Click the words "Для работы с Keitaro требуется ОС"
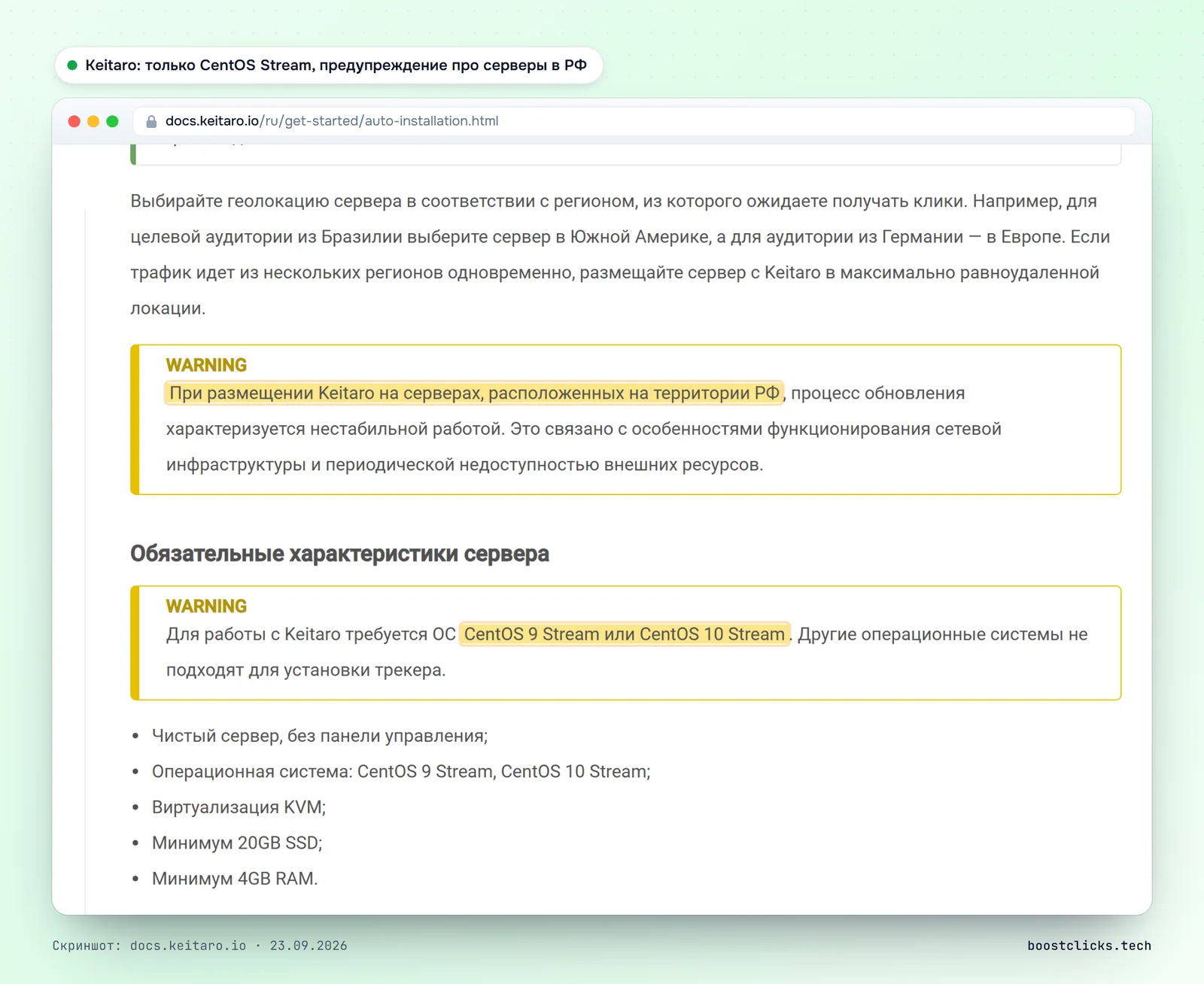Image resolution: width=1204 pixels, height=984 pixels. point(311,634)
